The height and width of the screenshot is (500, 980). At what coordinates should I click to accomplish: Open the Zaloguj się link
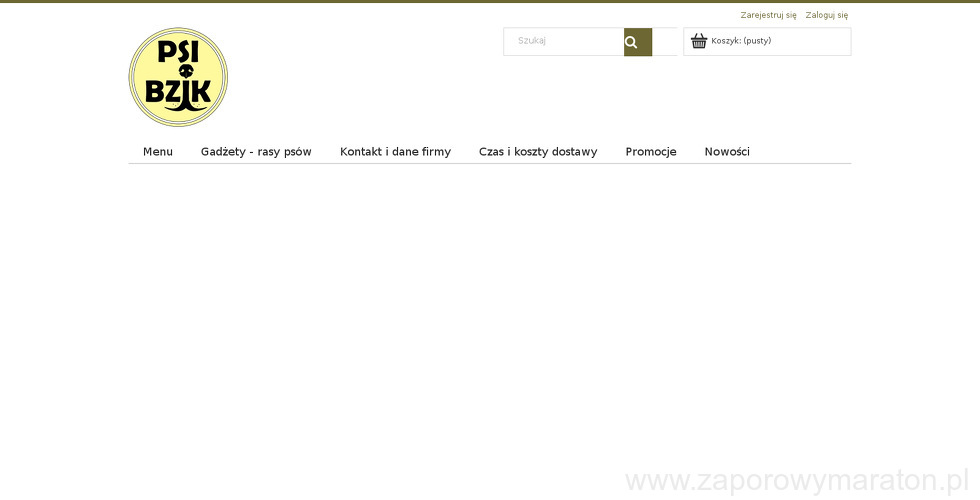point(826,15)
